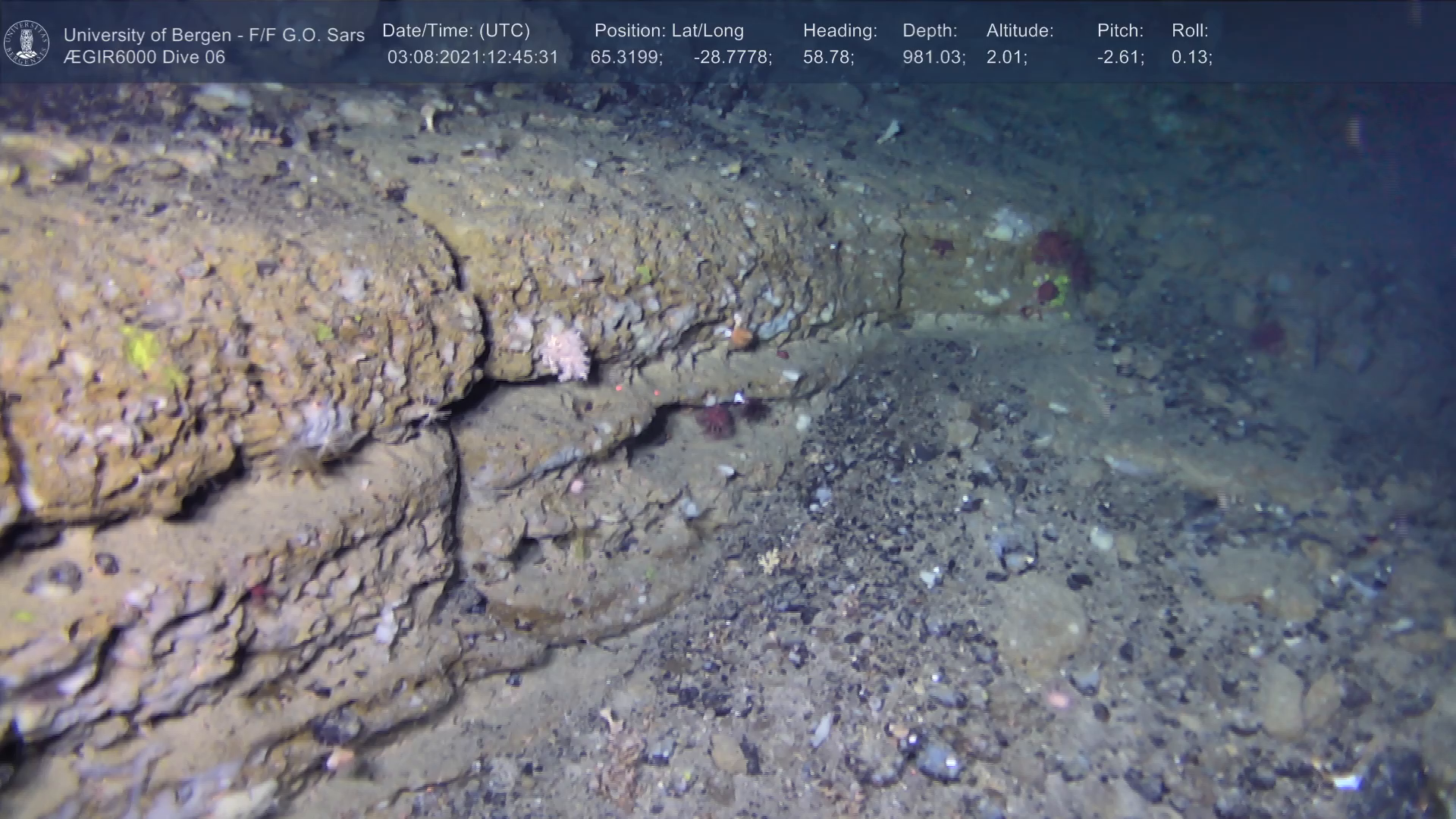This screenshot has height=819, width=1456.
Task: Click the longitude value -28.7778
Action: 733,58
